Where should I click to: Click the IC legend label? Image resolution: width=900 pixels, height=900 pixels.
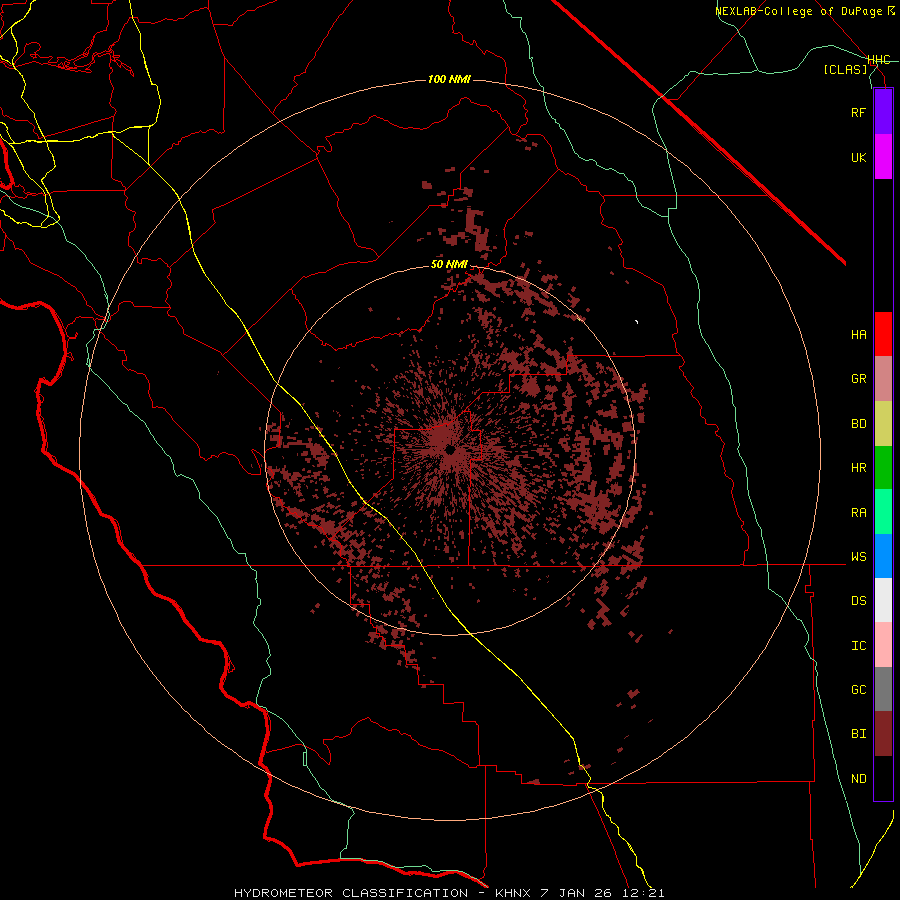coord(858,646)
